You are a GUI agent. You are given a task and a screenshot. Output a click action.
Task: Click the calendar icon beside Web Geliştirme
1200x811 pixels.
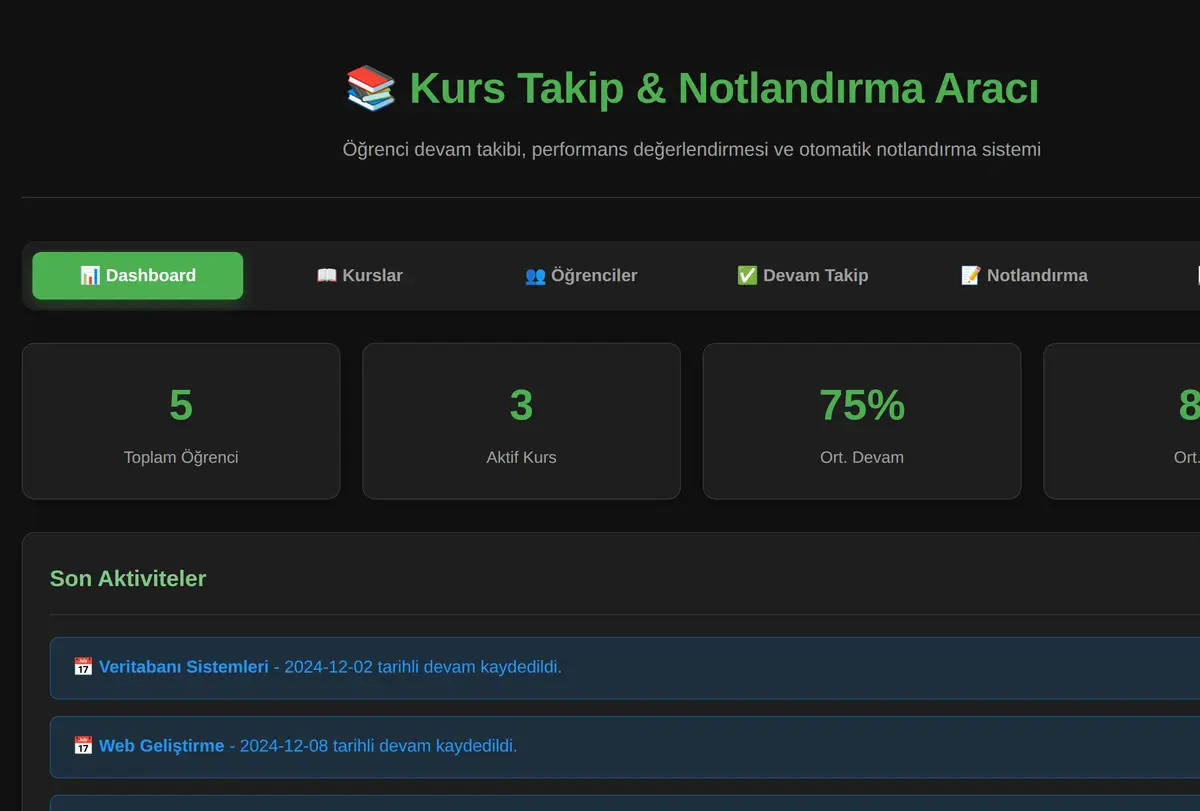coord(84,746)
